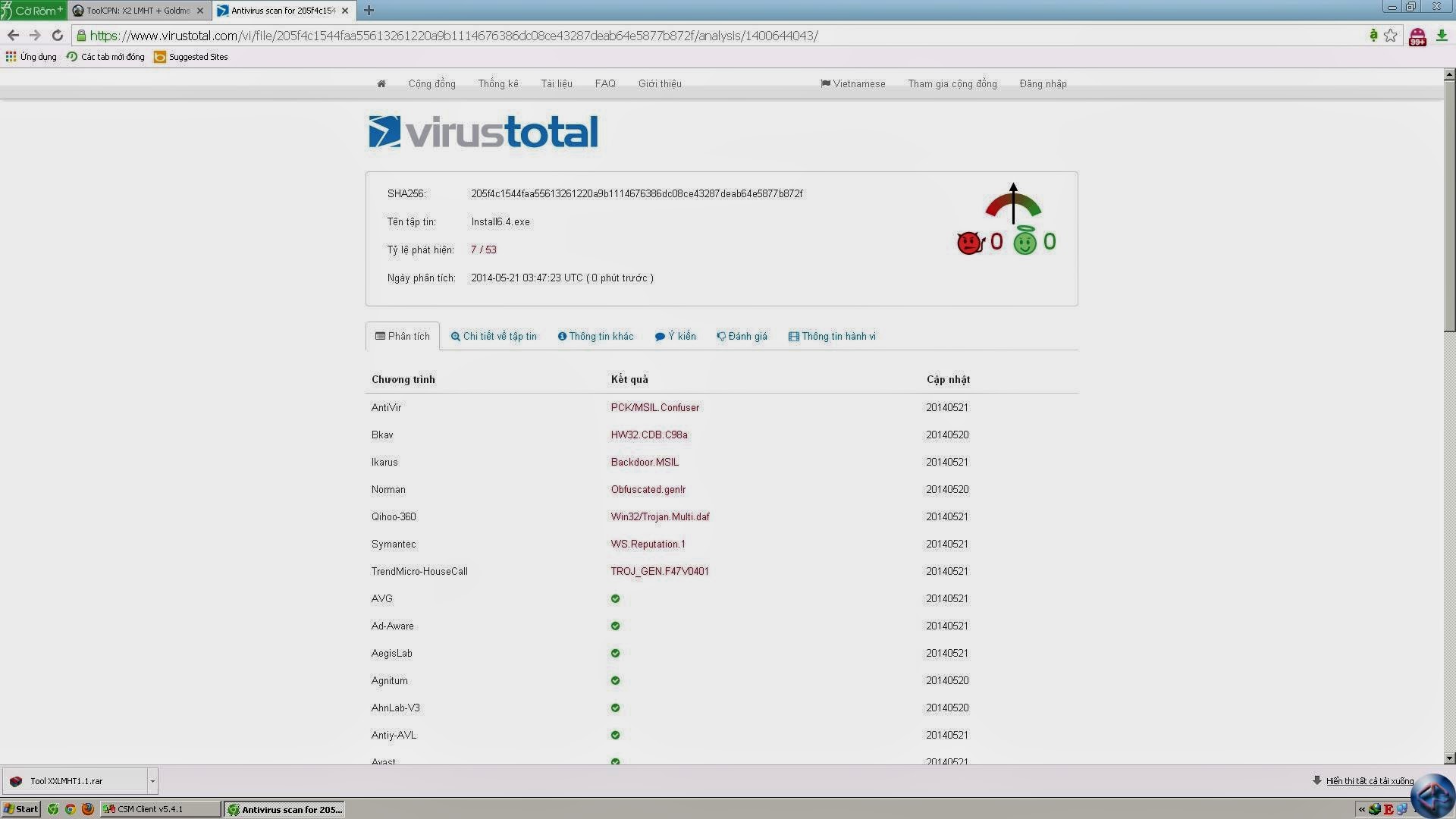Click Tham gia cộng đồng link
The width and height of the screenshot is (1456, 819).
point(952,84)
